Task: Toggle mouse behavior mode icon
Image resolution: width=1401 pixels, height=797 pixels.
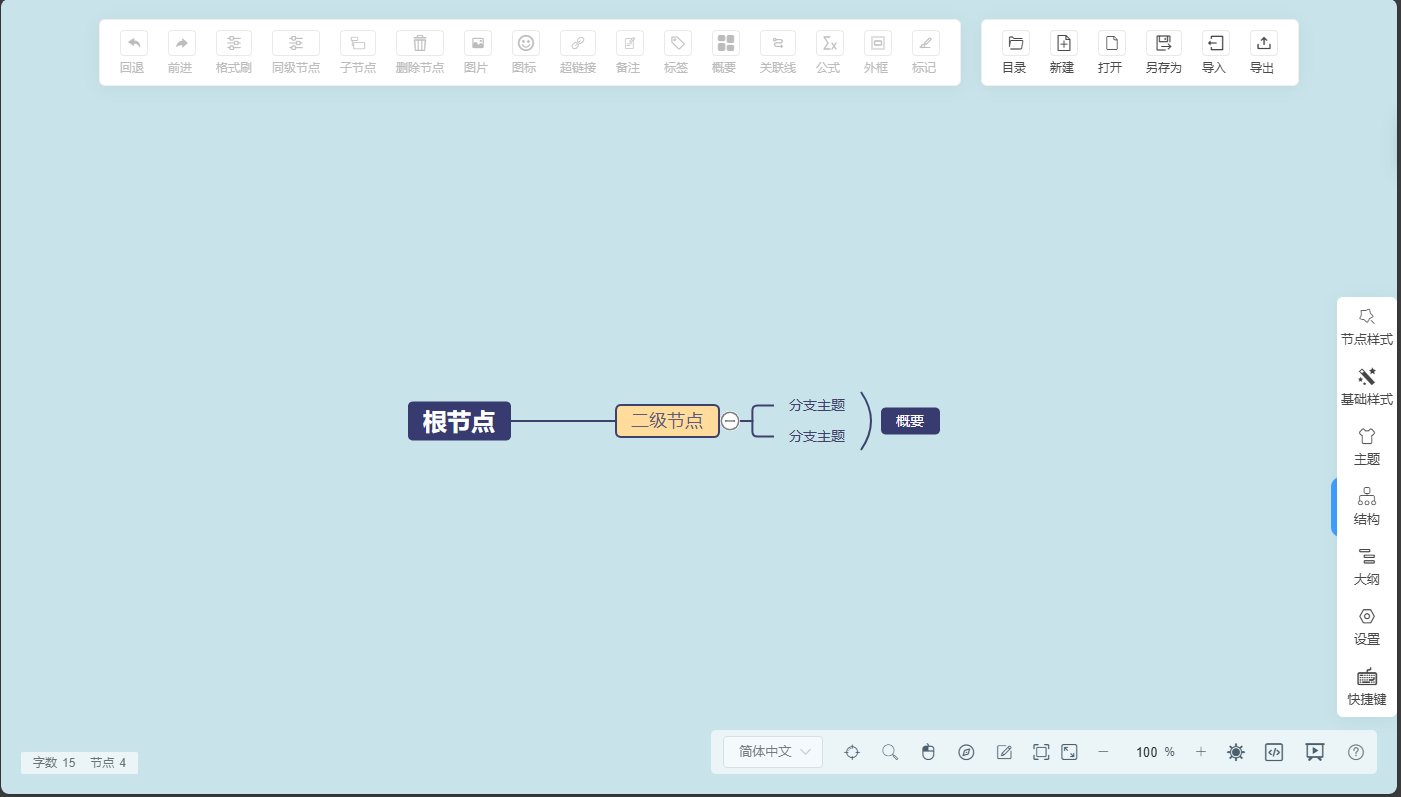Action: (928, 752)
